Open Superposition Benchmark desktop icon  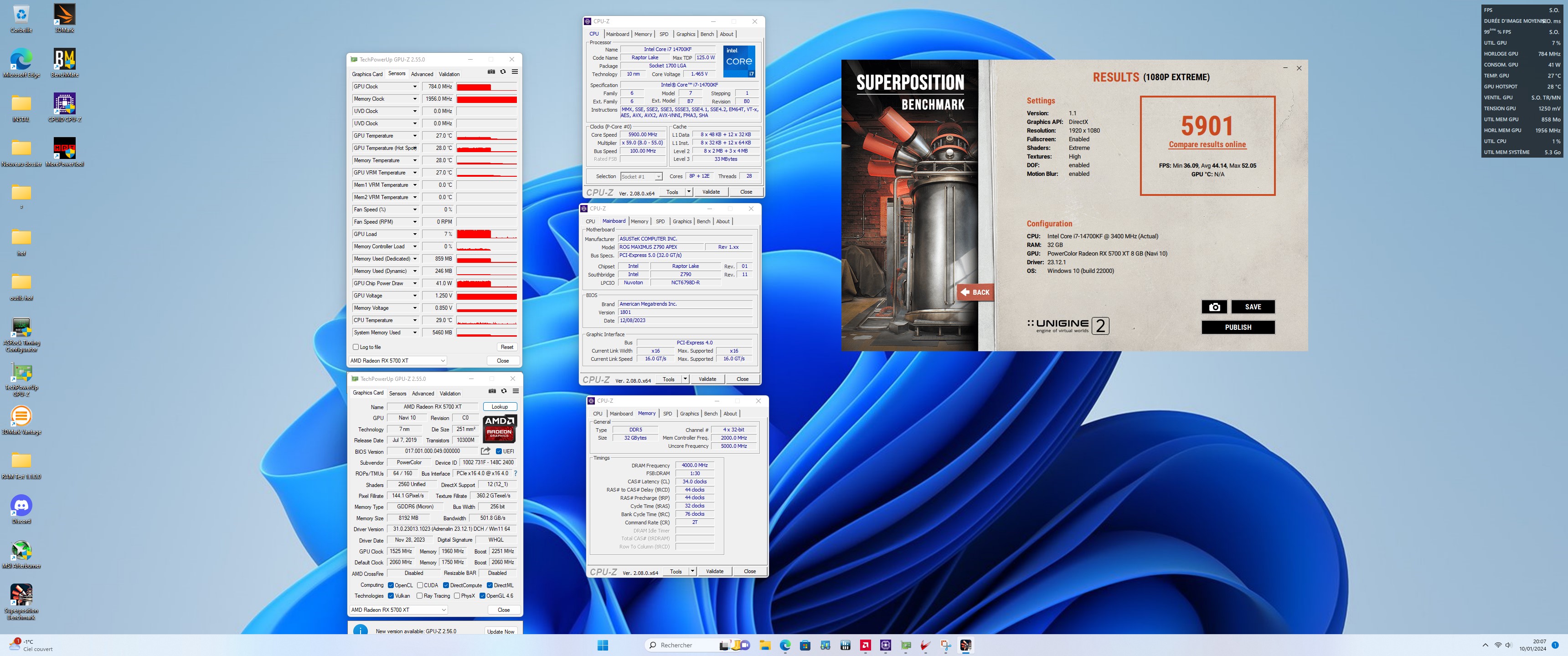21,602
